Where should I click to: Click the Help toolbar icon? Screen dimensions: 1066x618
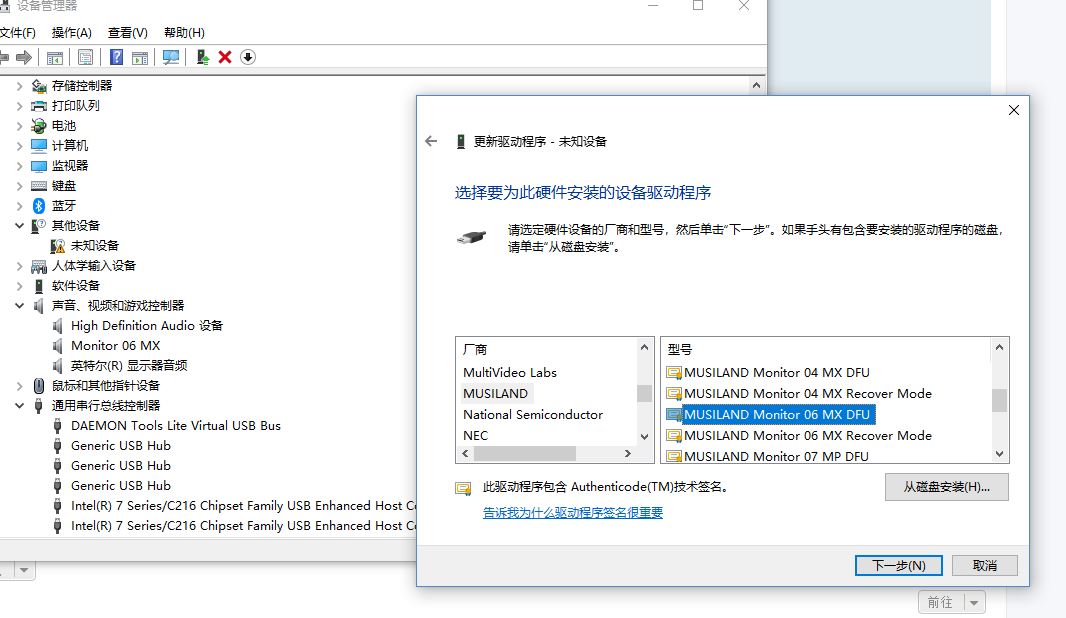pyautogui.click(x=117, y=57)
